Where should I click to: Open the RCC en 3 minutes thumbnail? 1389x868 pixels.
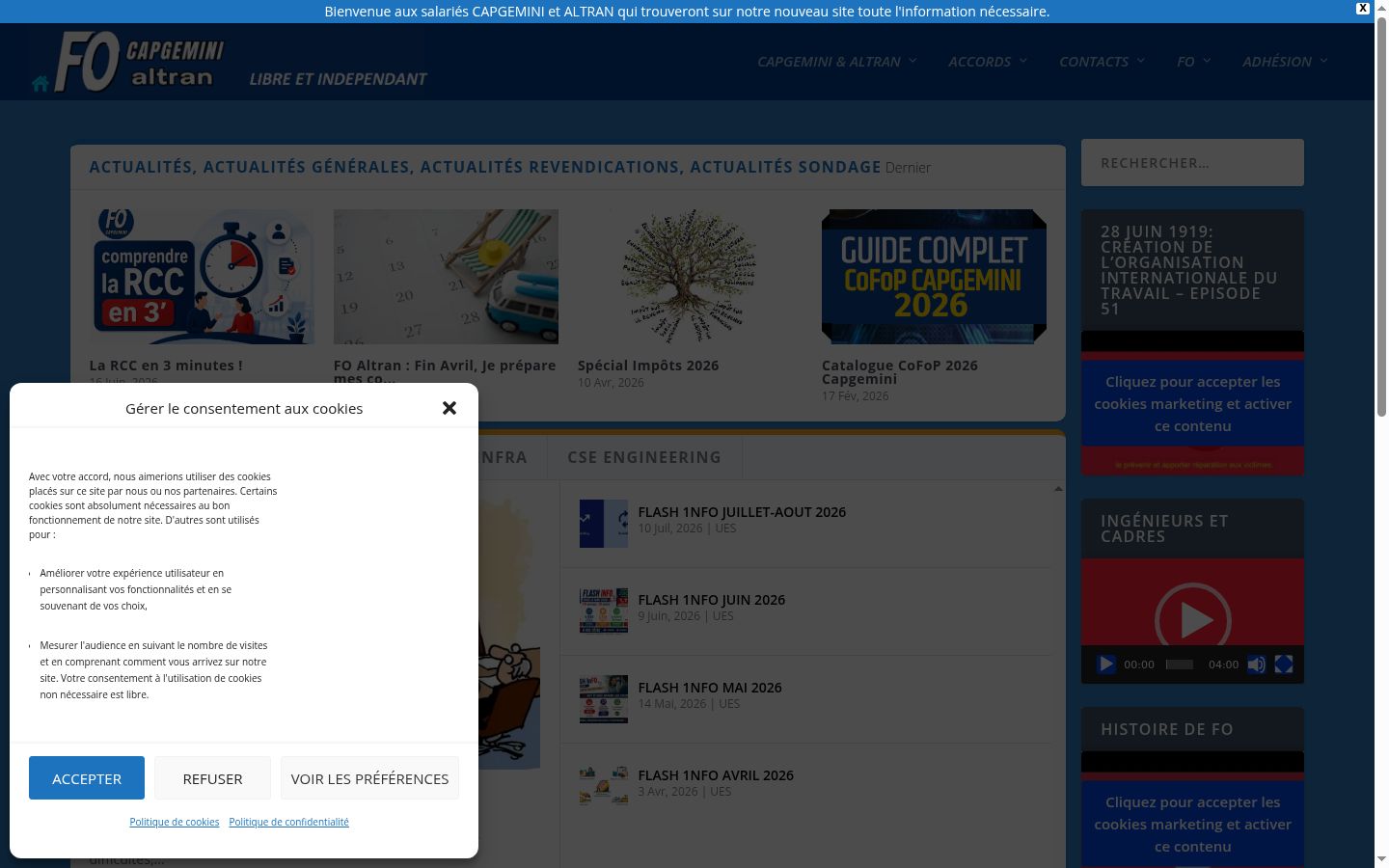pos(202,277)
